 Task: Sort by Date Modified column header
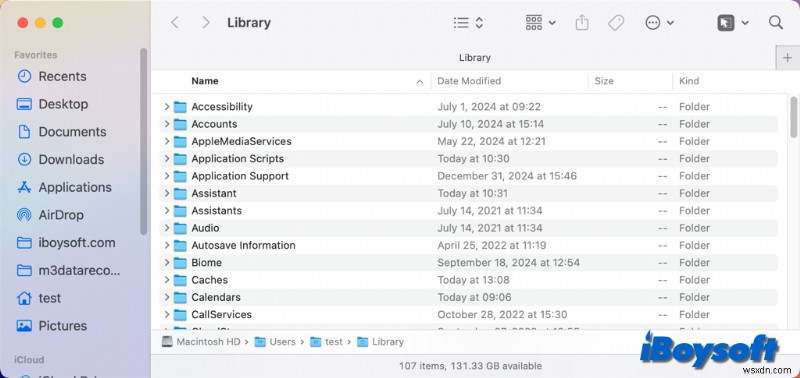tap(469, 81)
